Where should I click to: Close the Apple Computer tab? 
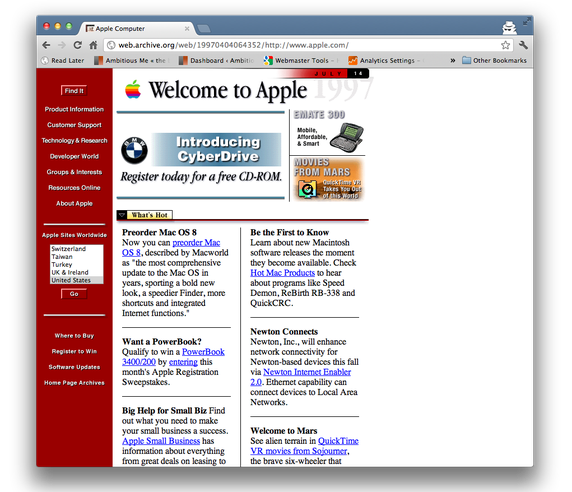coord(187,28)
